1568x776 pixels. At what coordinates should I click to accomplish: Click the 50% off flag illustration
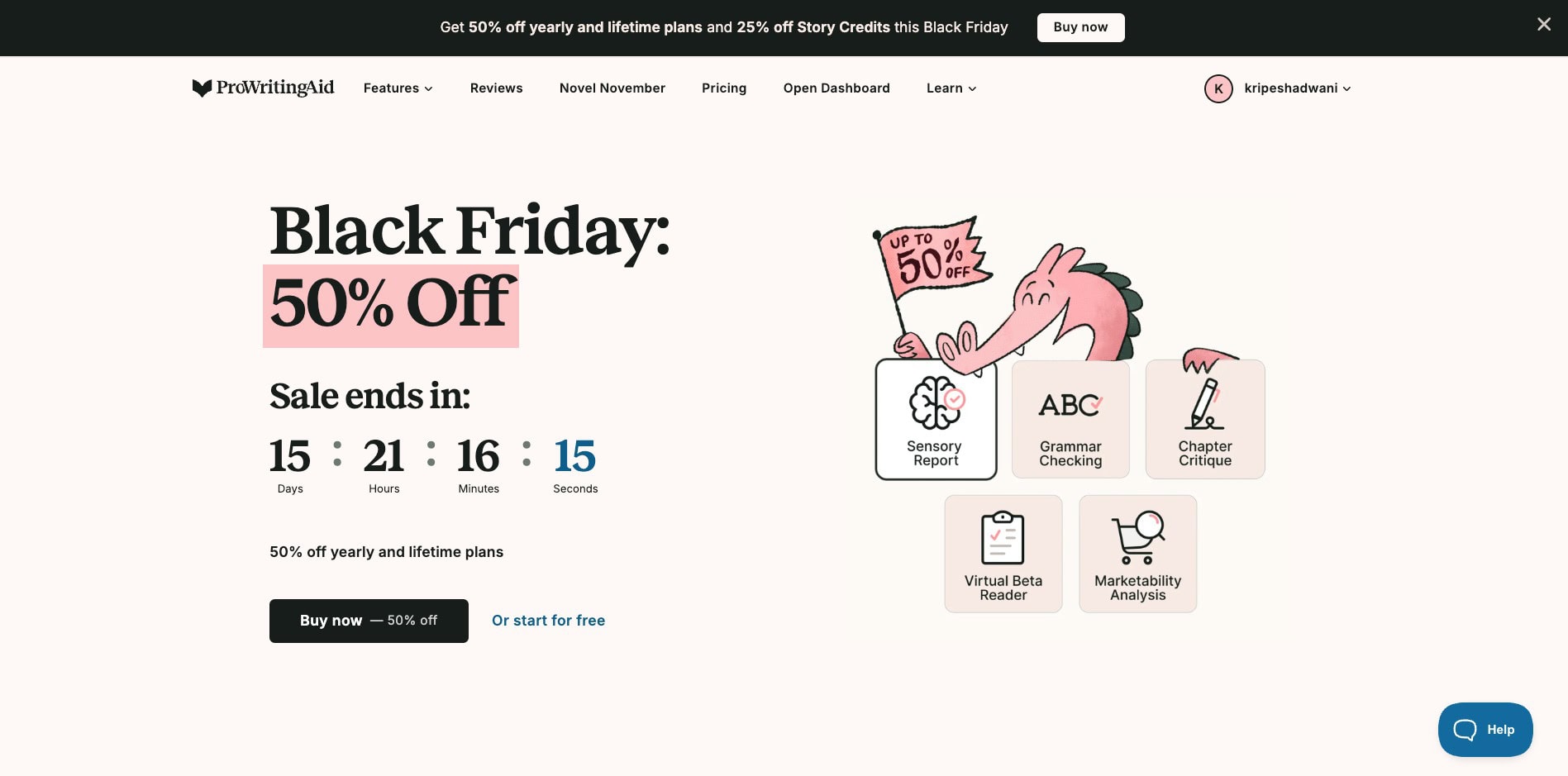tap(934, 258)
